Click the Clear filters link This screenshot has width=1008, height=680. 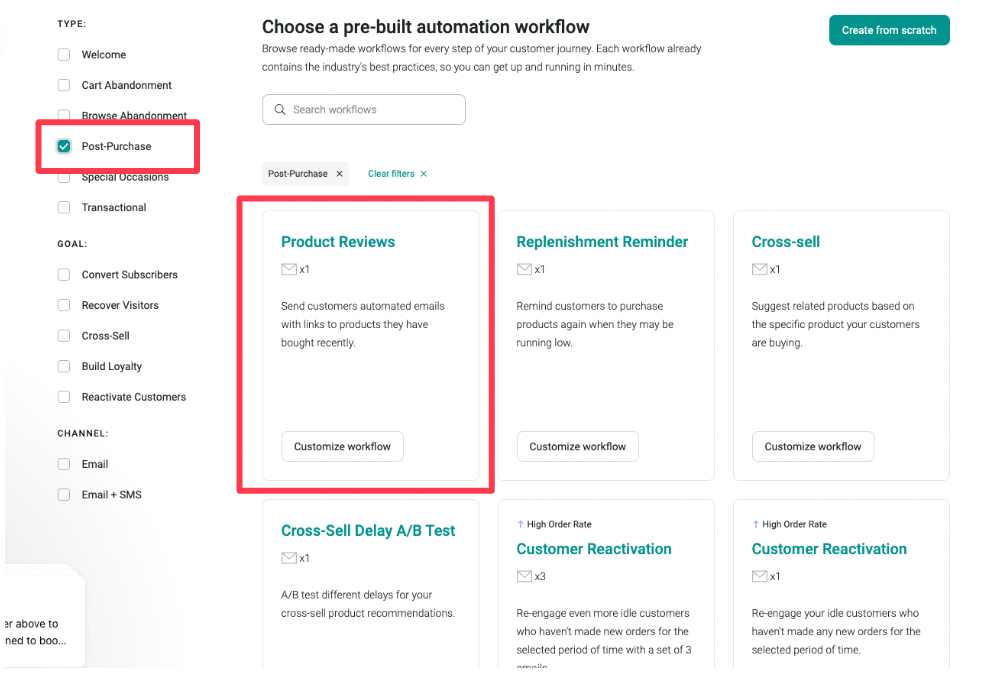(391, 173)
